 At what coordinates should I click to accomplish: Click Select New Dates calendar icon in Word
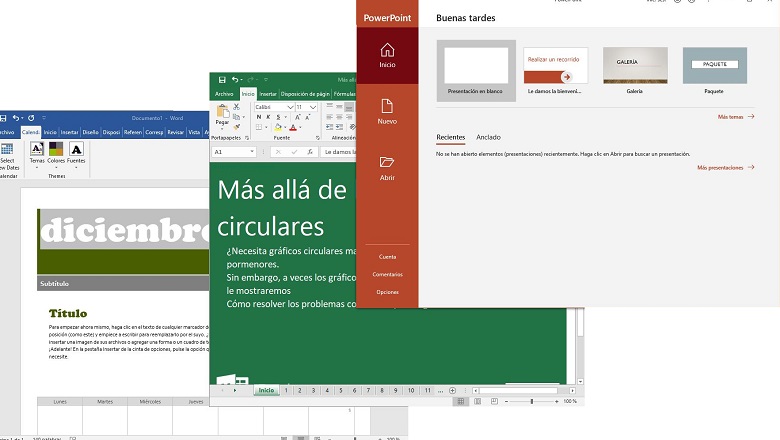pos(7,149)
